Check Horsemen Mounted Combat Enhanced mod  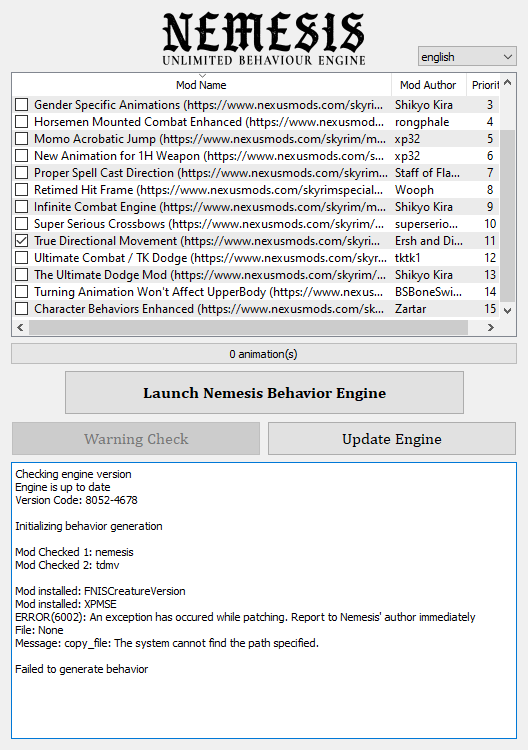22,122
